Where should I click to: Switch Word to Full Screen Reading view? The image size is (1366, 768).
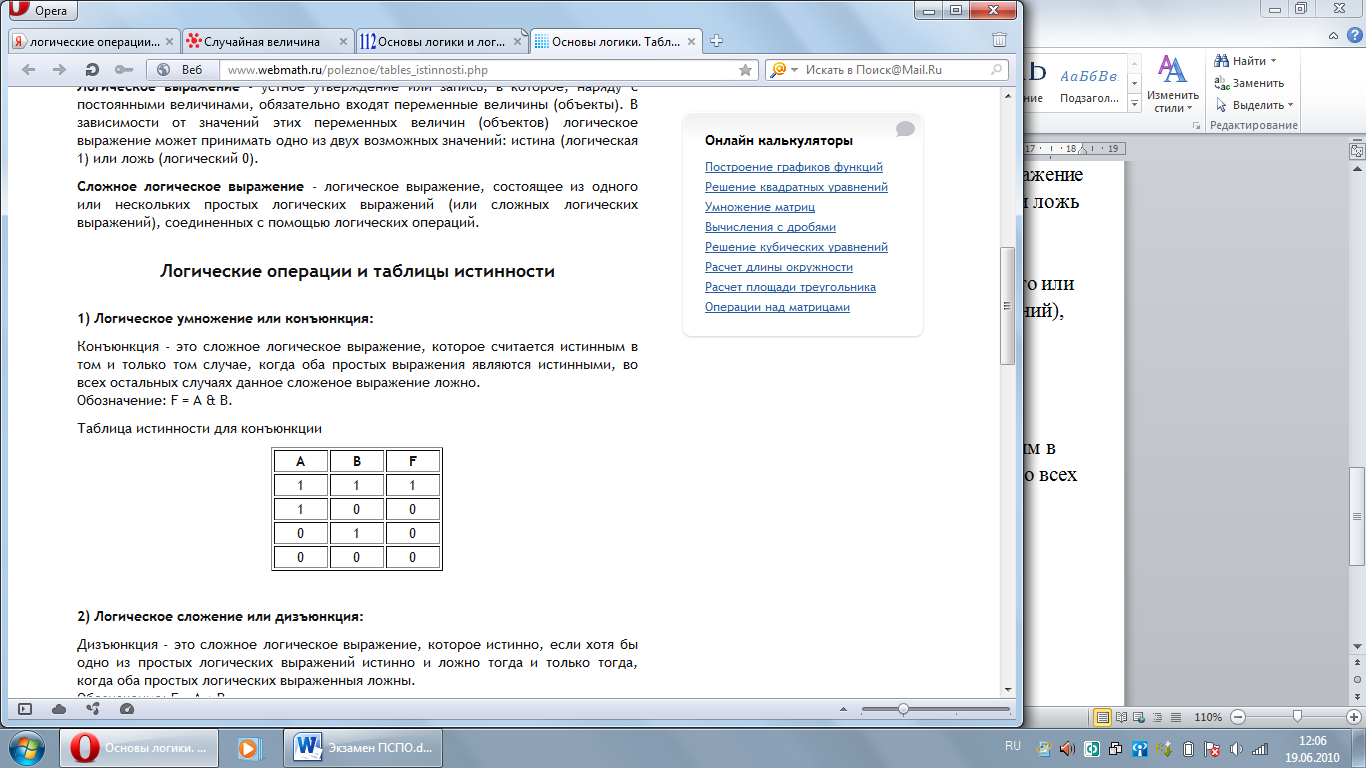(1122, 717)
